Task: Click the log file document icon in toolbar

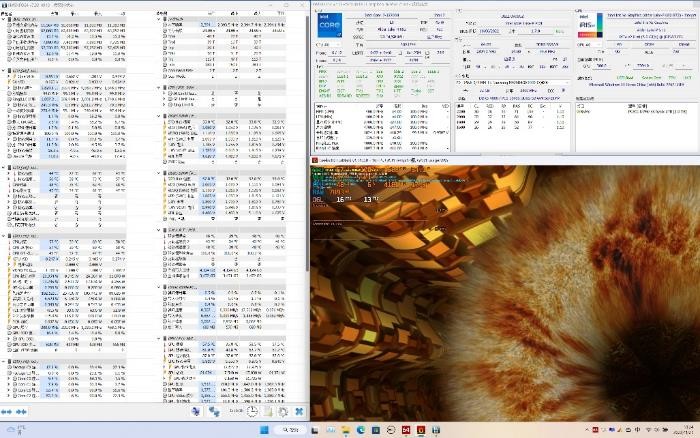Action: [x=268, y=411]
